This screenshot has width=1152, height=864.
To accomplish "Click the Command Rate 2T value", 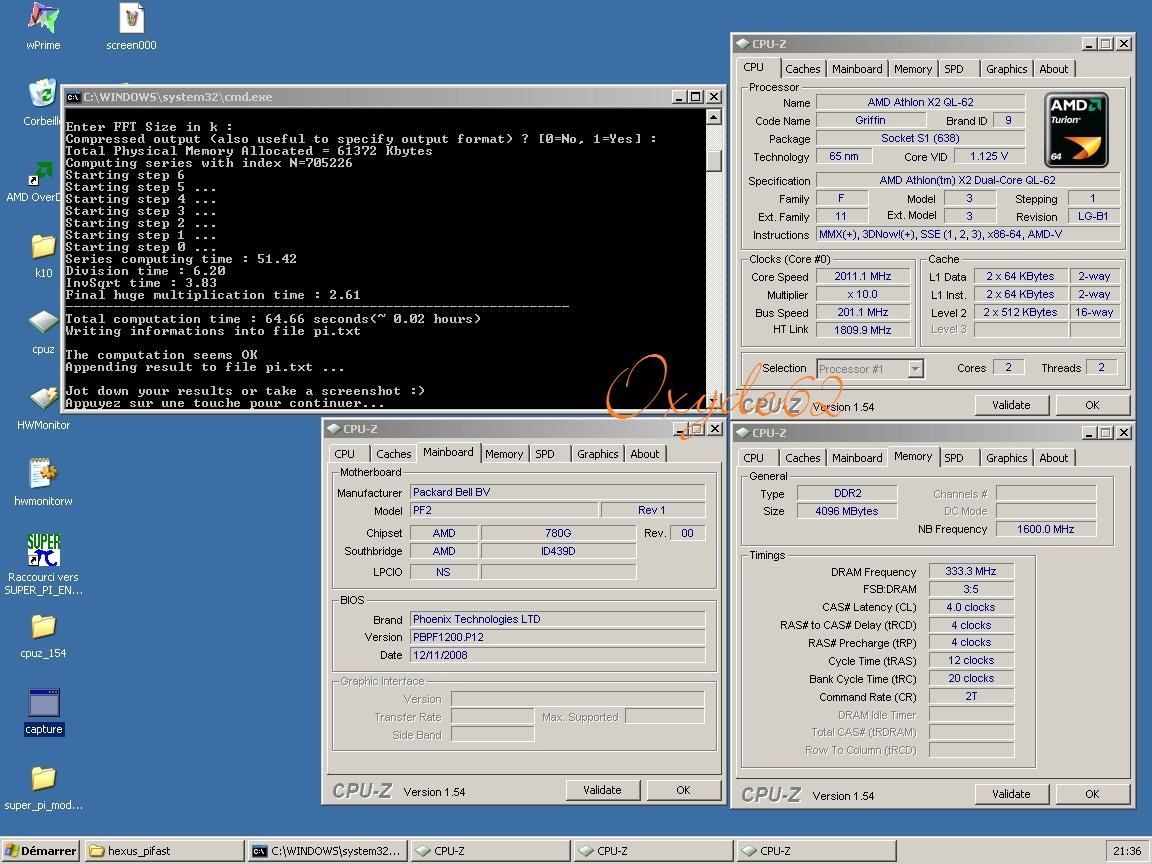I will 971,696.
